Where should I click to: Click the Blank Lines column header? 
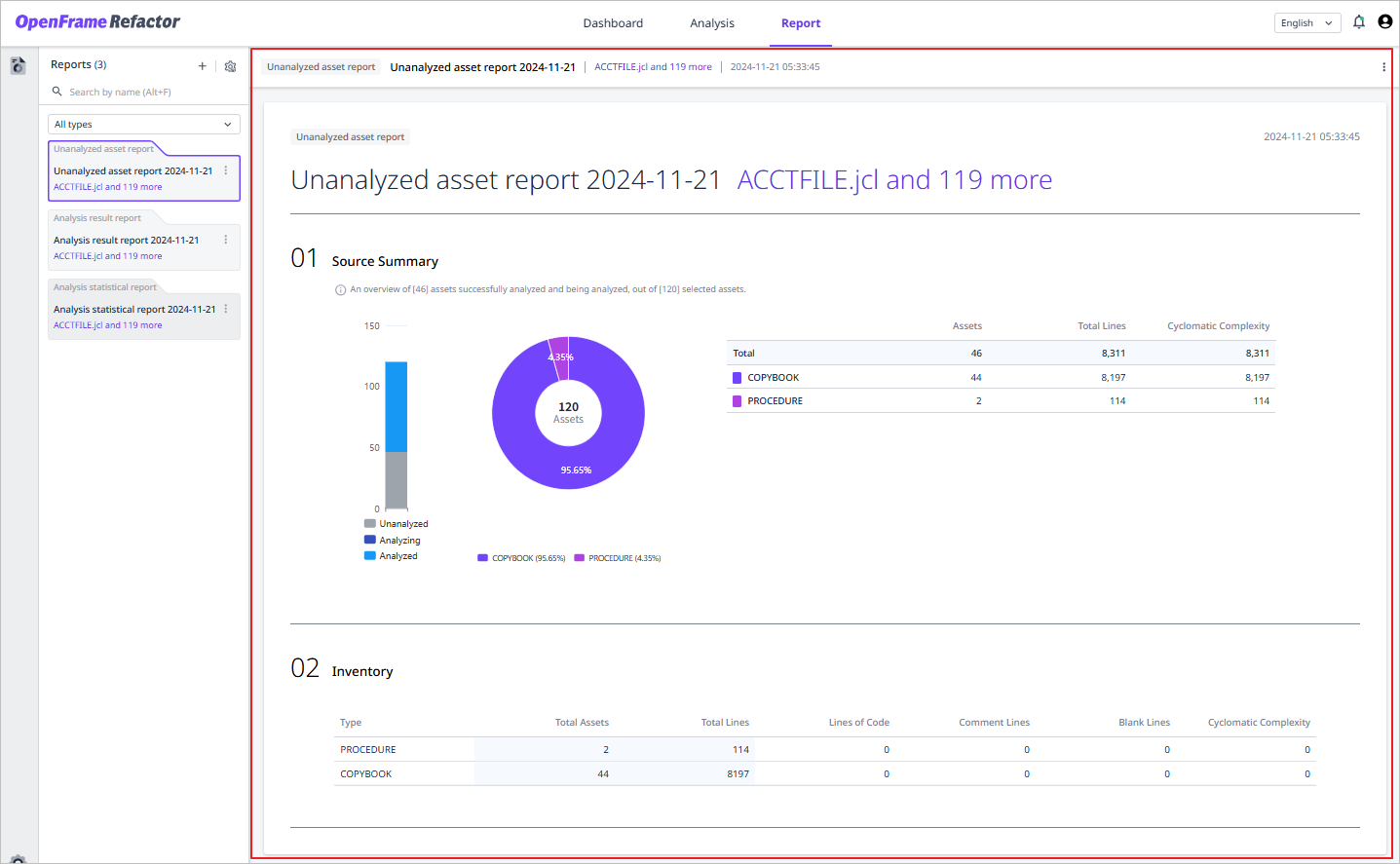pyautogui.click(x=1144, y=723)
